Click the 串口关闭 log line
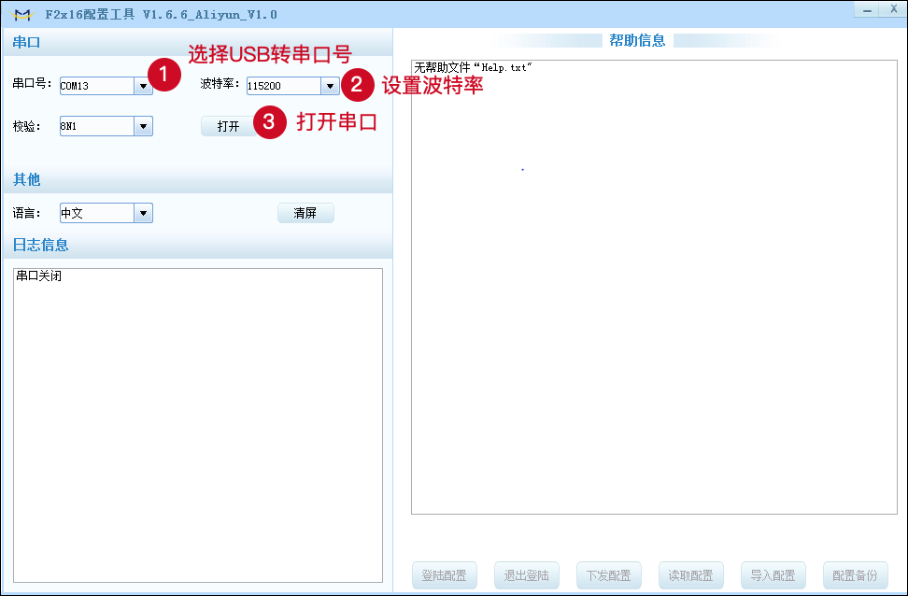Screen dimensions: 908x596 [39, 276]
